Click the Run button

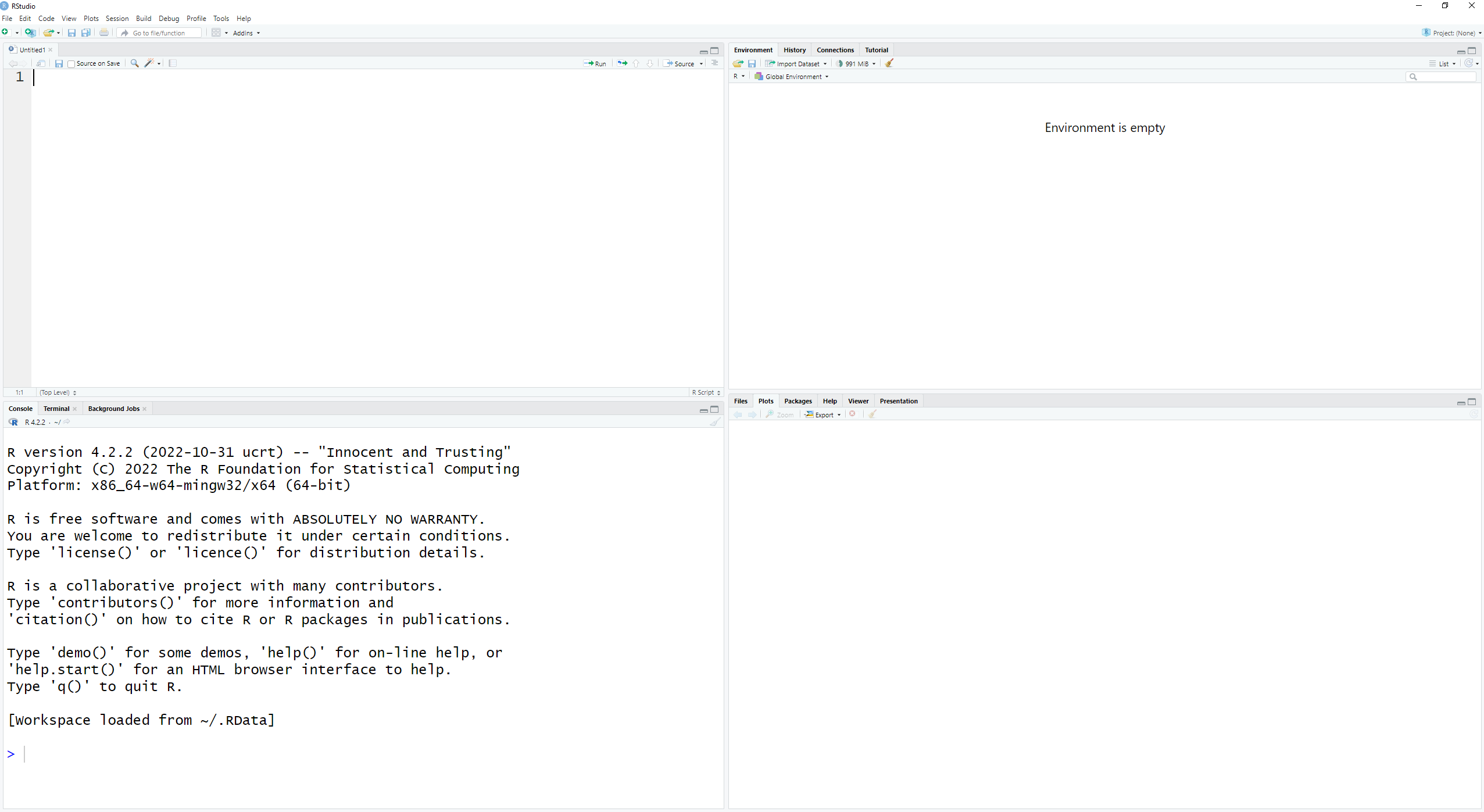tap(595, 64)
